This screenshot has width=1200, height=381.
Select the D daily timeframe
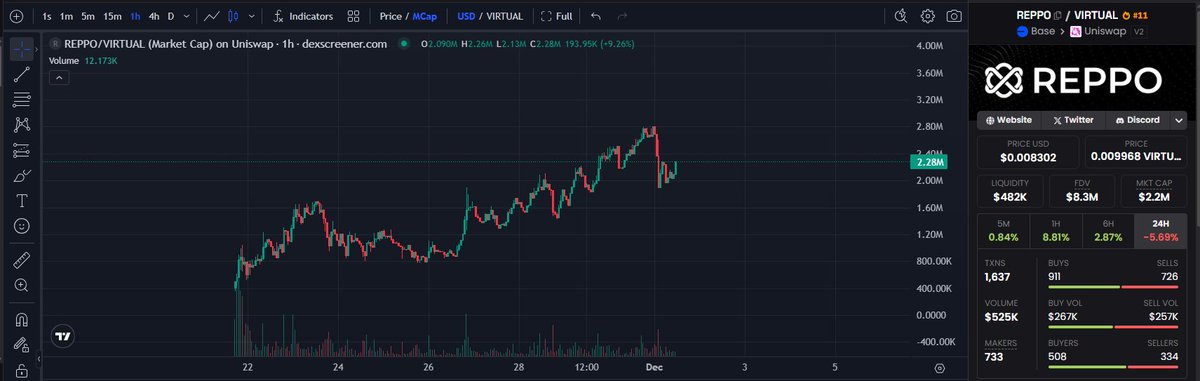[x=171, y=17]
